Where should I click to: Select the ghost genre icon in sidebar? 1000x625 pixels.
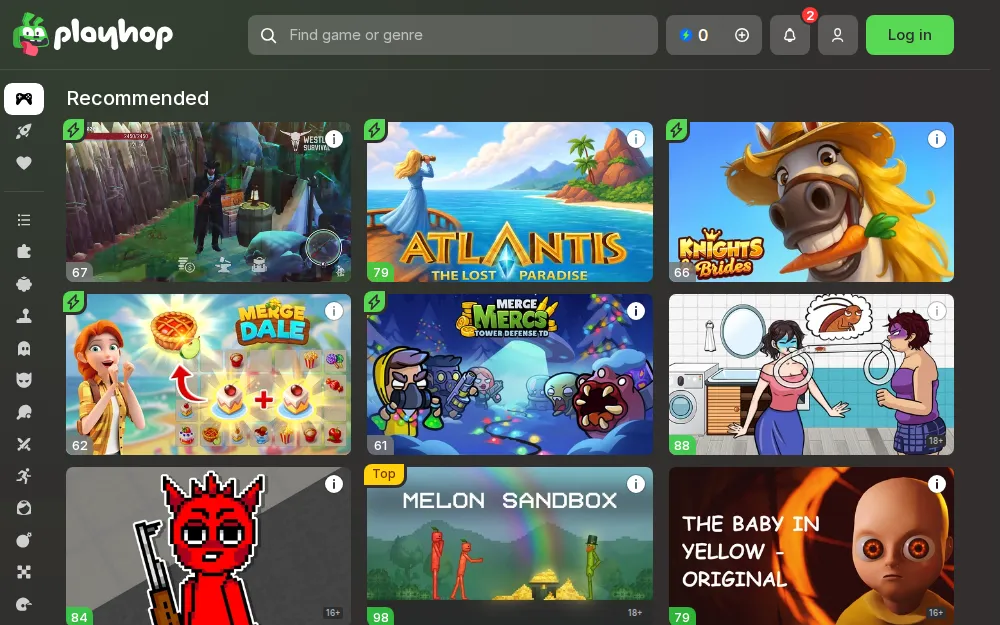point(24,348)
